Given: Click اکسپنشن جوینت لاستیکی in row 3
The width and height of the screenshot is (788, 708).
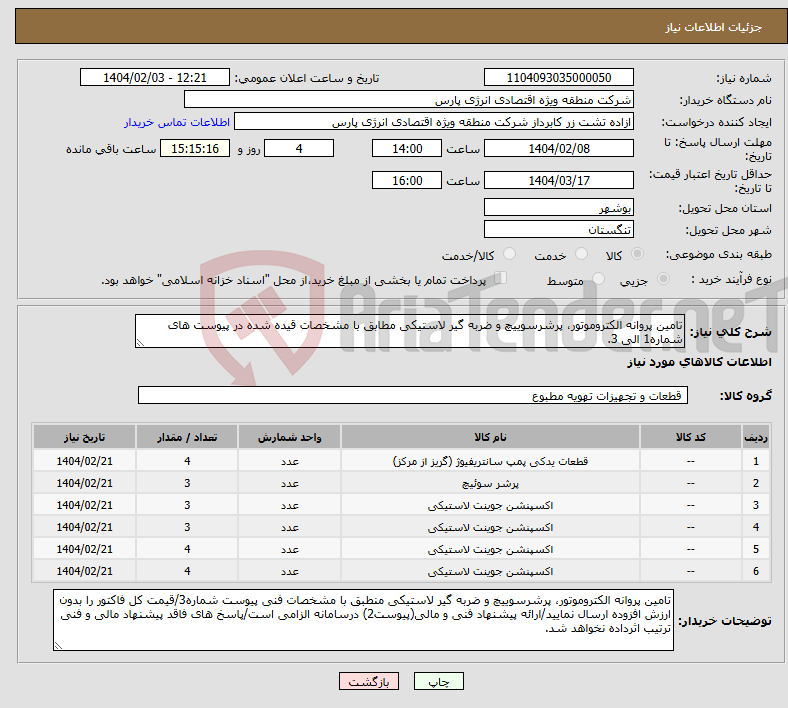Looking at the screenshot, I should click(490, 505).
